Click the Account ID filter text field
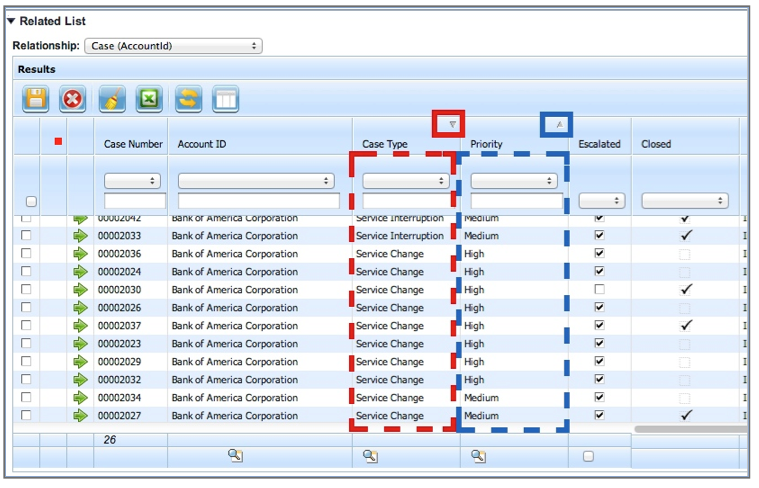759x488 pixels. (258, 201)
